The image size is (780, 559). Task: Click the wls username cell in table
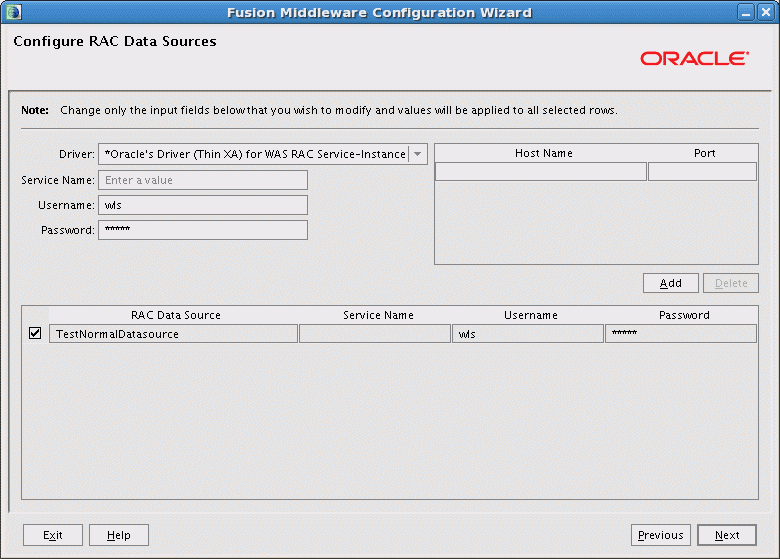[528, 334]
